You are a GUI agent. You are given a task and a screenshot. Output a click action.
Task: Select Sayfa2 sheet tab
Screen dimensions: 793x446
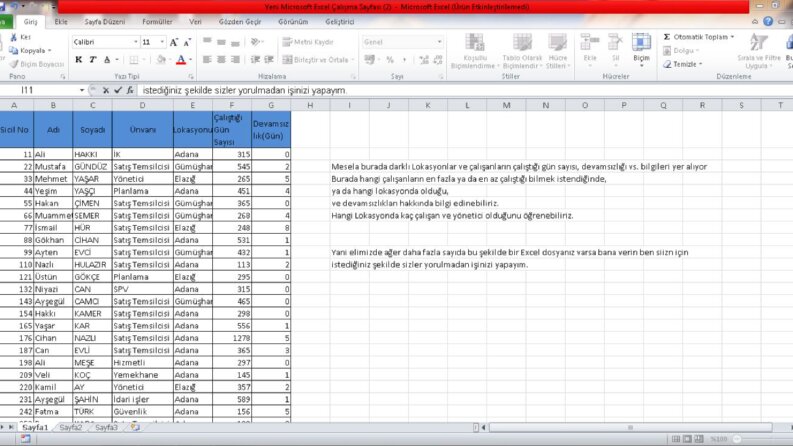point(70,427)
